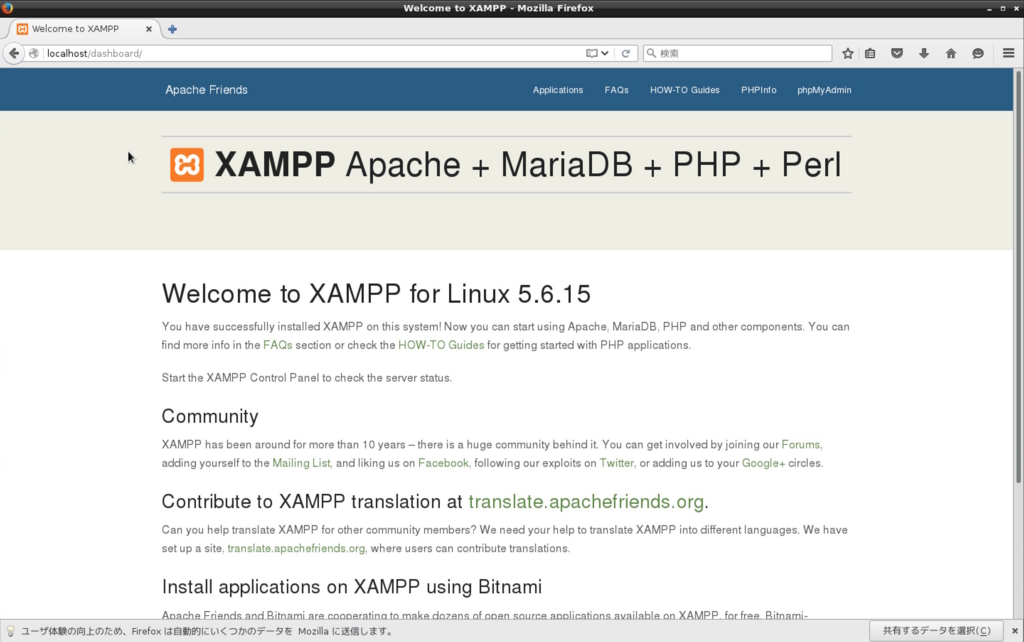Open the Forums community link

click(x=801, y=445)
